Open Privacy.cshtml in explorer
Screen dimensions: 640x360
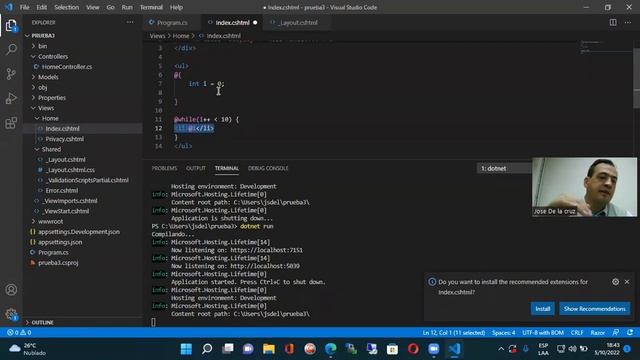tap(64, 139)
